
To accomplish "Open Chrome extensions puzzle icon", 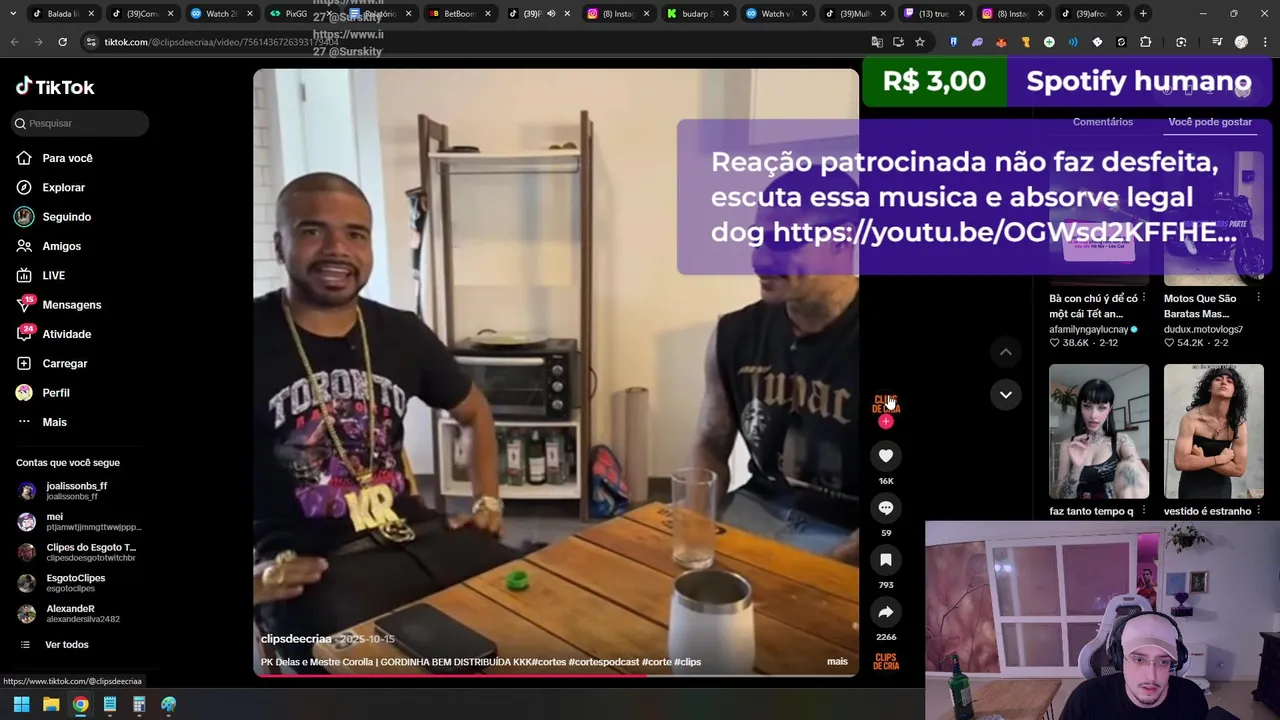I will 1146,42.
